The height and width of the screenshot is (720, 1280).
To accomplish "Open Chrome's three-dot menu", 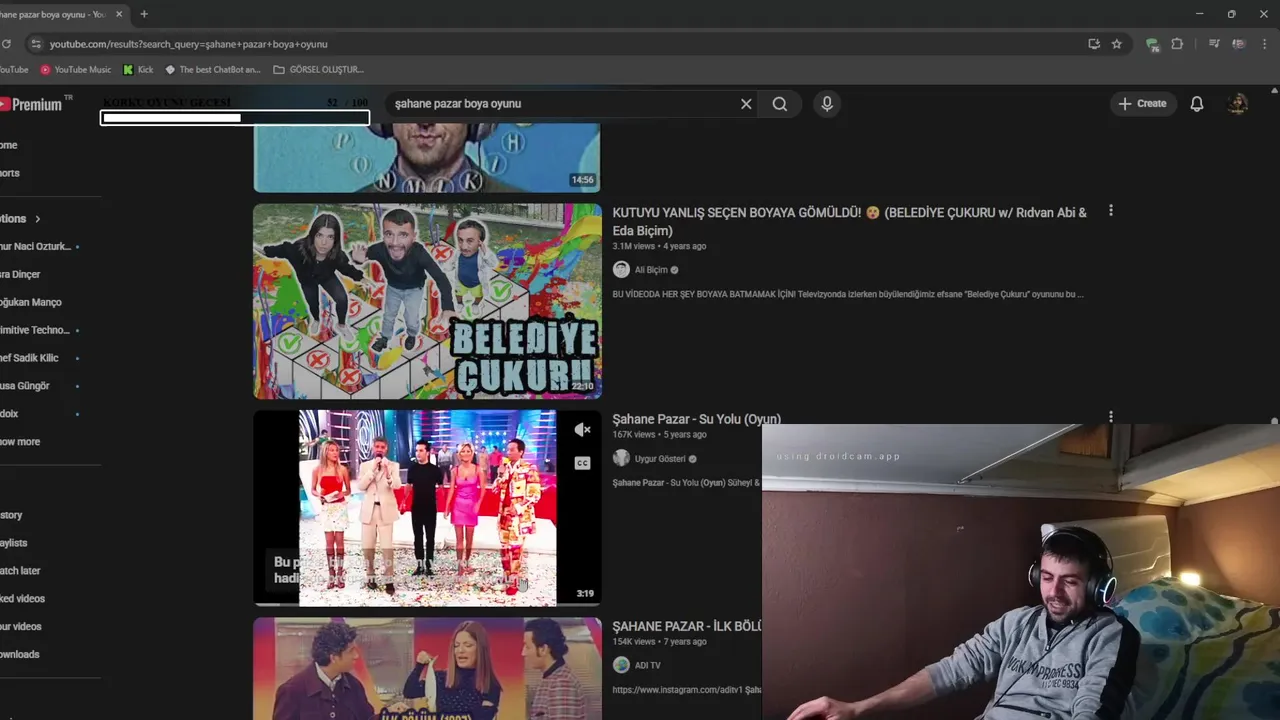I will (1266, 44).
